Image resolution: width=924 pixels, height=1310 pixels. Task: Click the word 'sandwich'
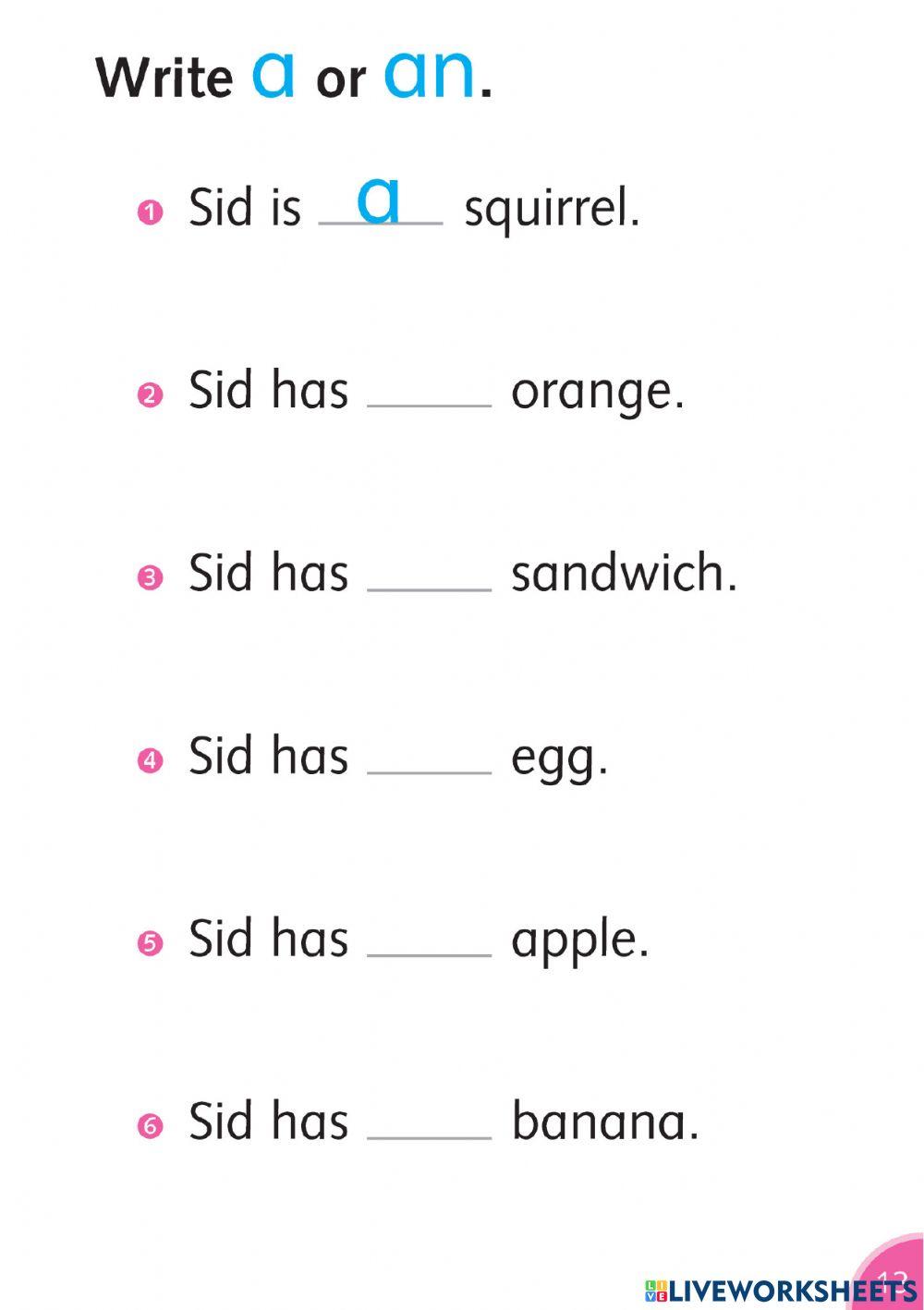pyautogui.click(x=624, y=573)
